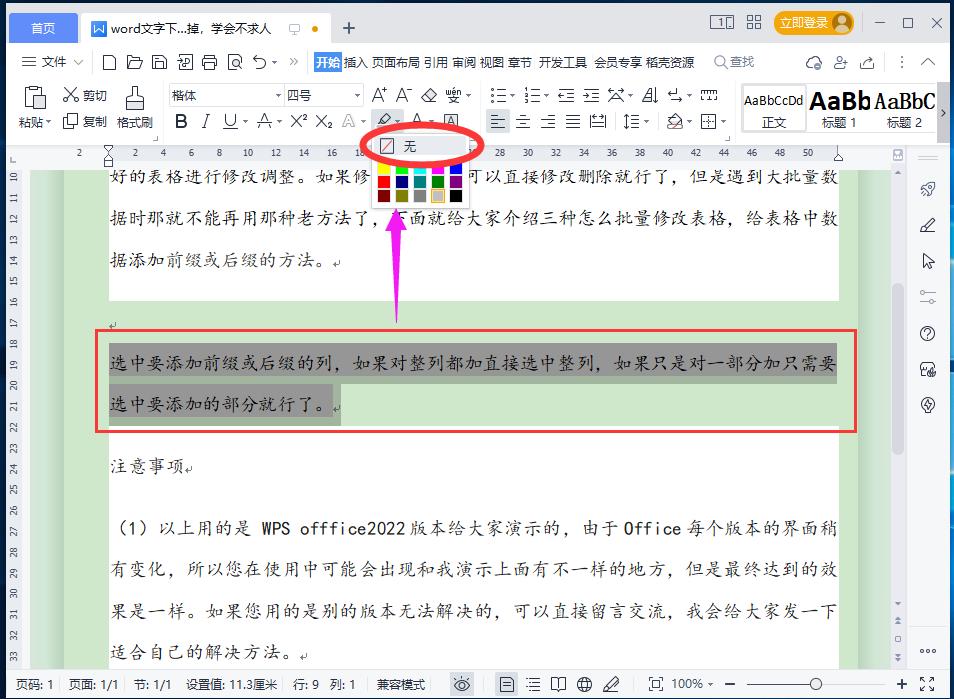The image size is (954, 699).
Task: Open the 页面布局 ribbon tab
Action: [398, 61]
